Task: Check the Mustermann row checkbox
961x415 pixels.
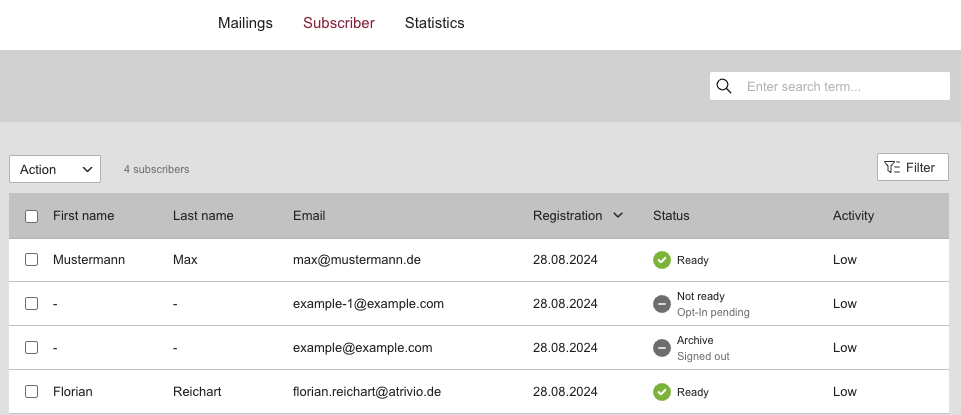Action: 31,260
